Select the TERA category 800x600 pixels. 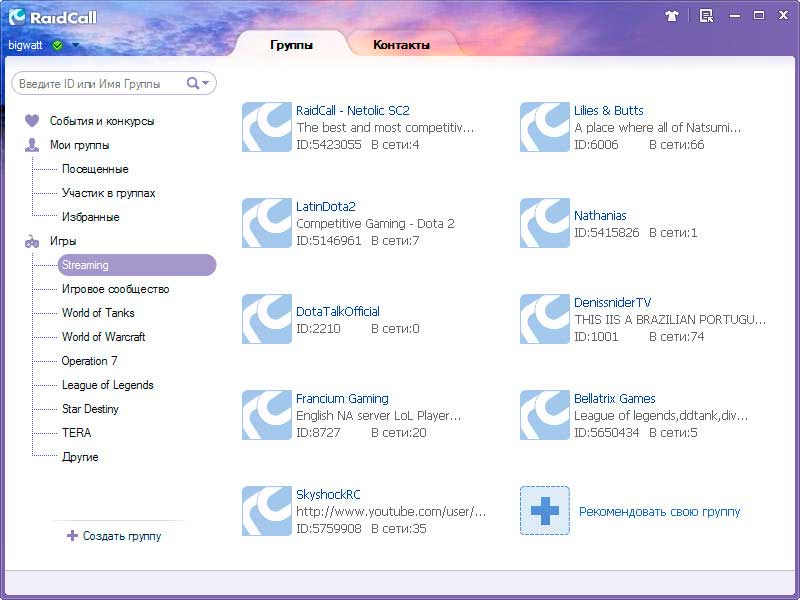coord(77,433)
